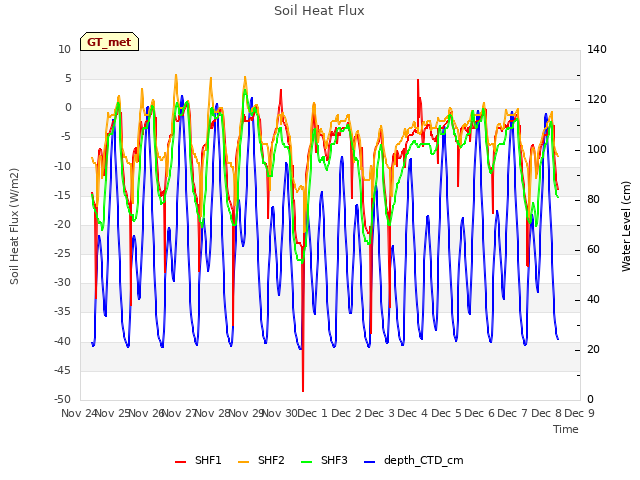Click the green SHF3 legend swatch
The image size is (640, 480).
307,462
